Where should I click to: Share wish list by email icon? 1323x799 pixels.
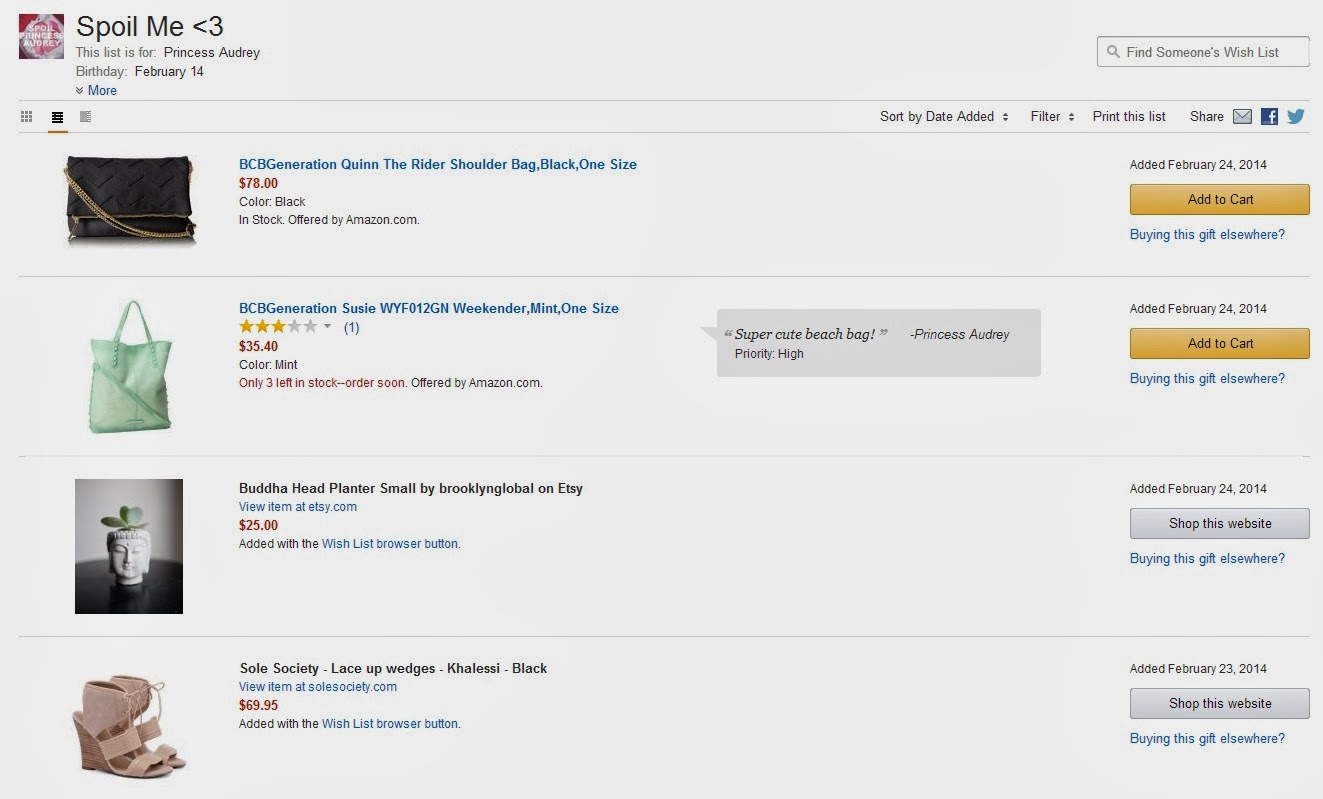click(x=1242, y=116)
